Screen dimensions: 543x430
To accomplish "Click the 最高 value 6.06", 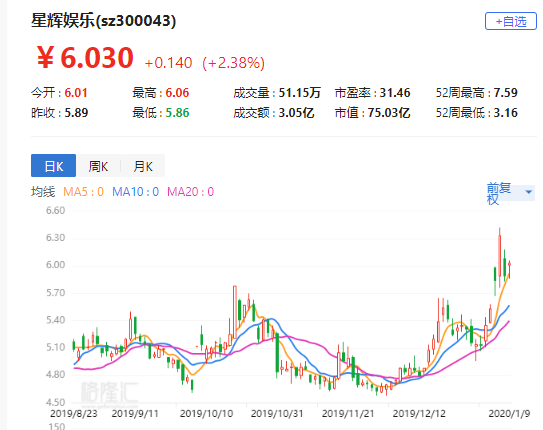I will click(x=177, y=93).
